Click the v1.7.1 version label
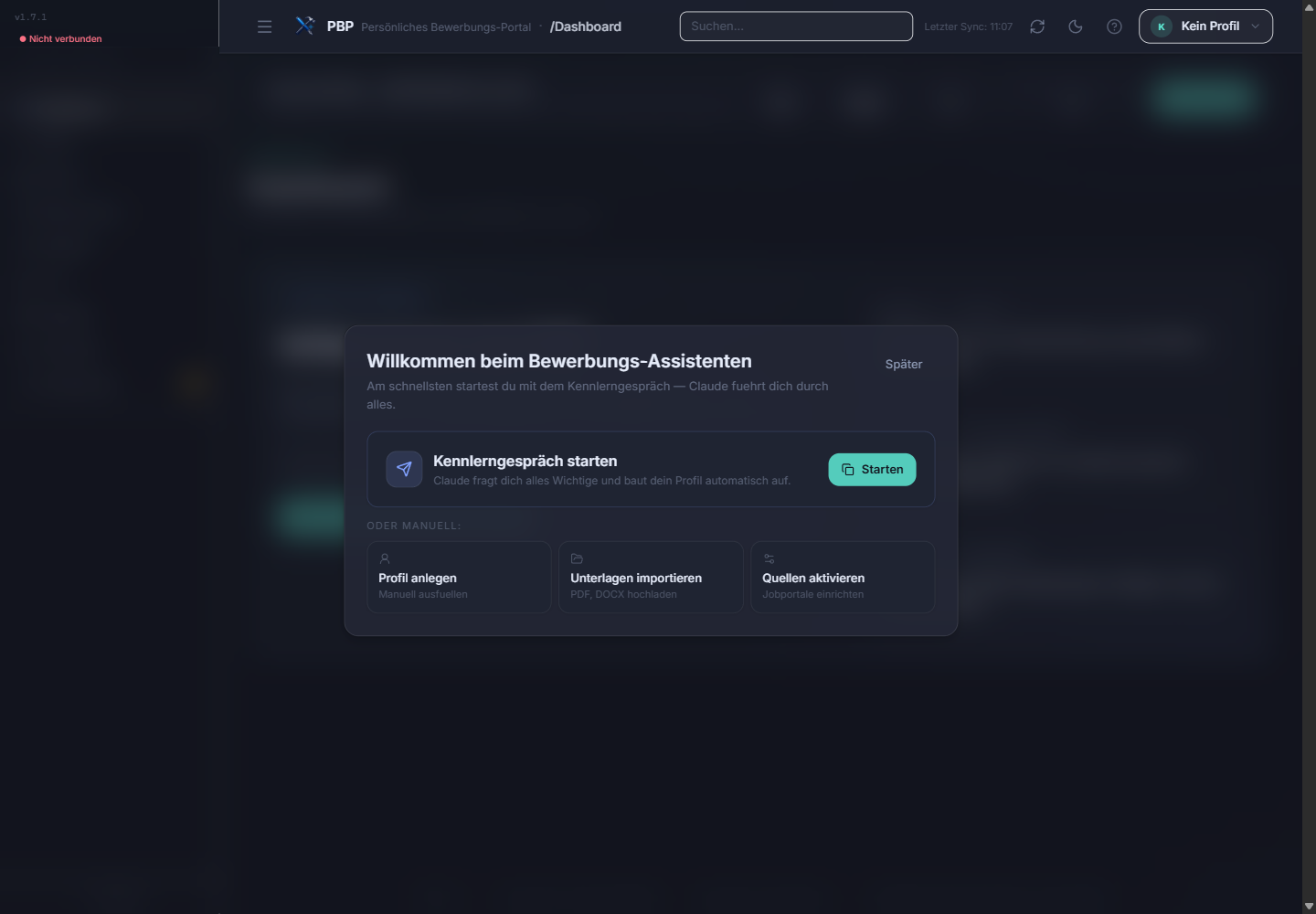 (30, 17)
